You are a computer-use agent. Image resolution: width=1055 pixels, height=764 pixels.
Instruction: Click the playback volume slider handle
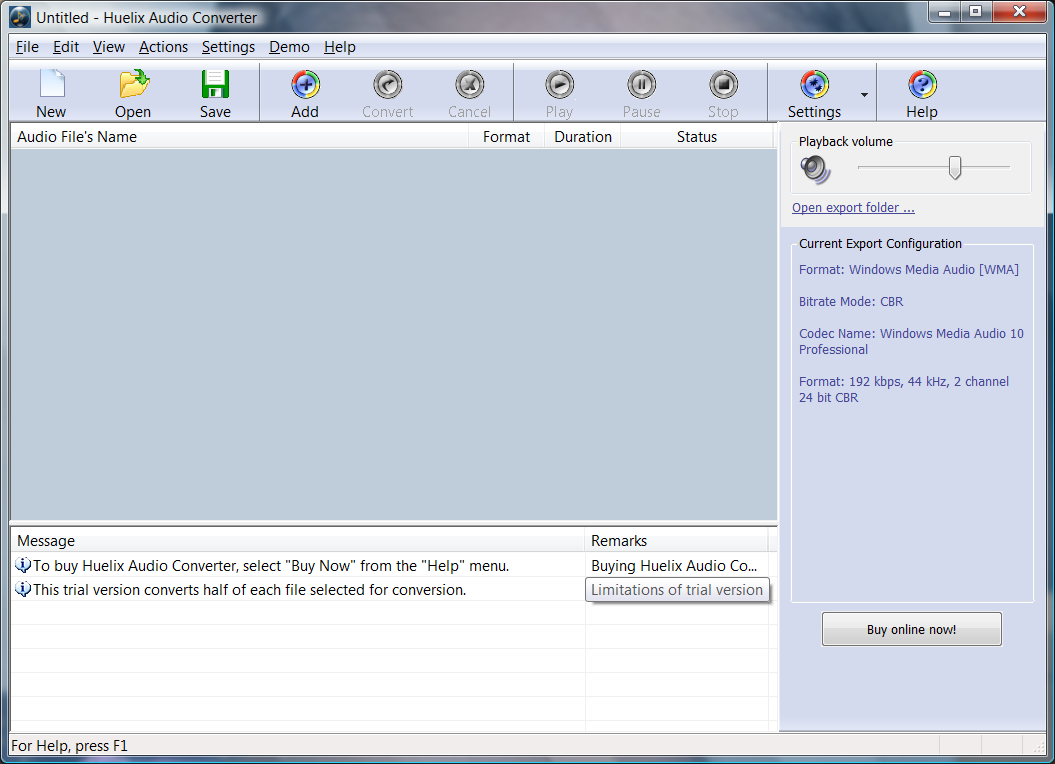point(955,167)
